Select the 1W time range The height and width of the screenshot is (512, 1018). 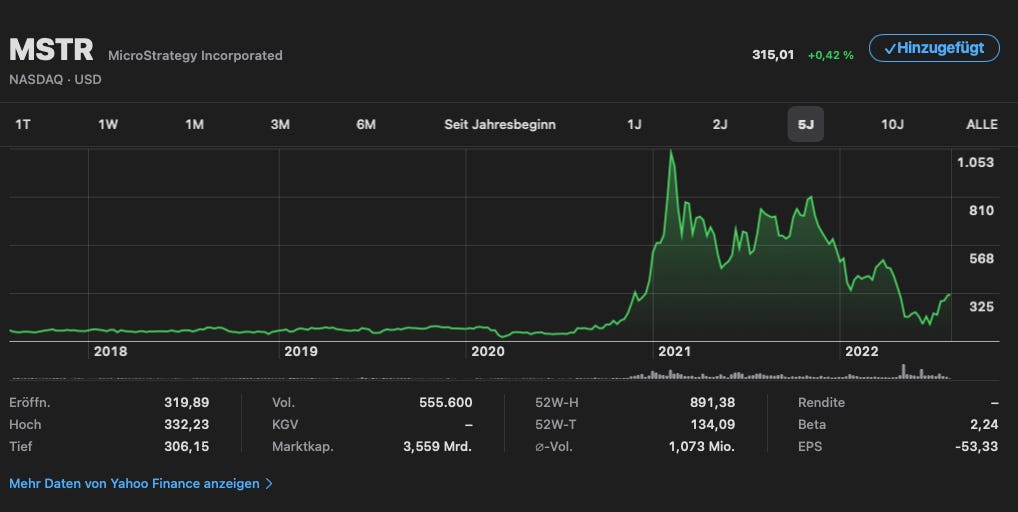click(108, 124)
